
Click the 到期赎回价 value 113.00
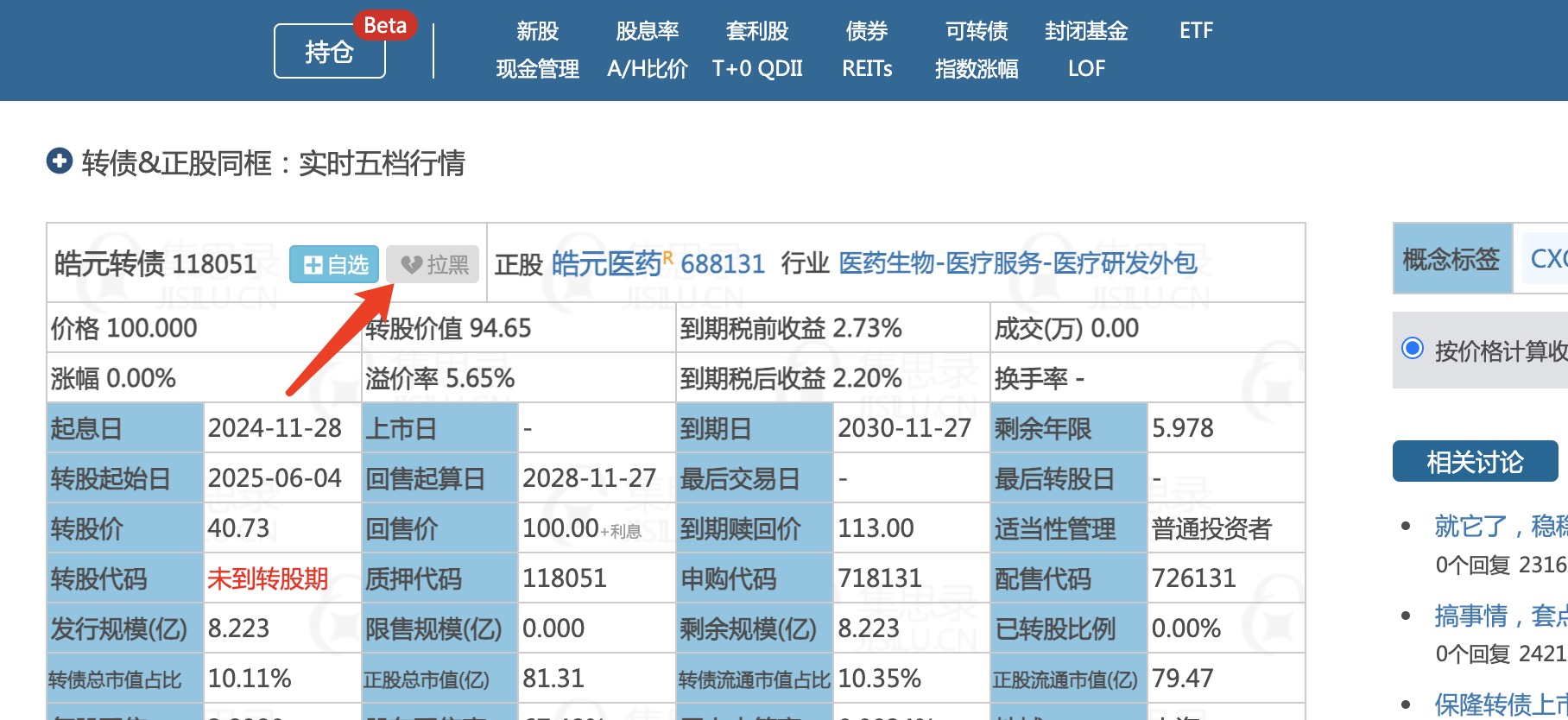(x=876, y=528)
